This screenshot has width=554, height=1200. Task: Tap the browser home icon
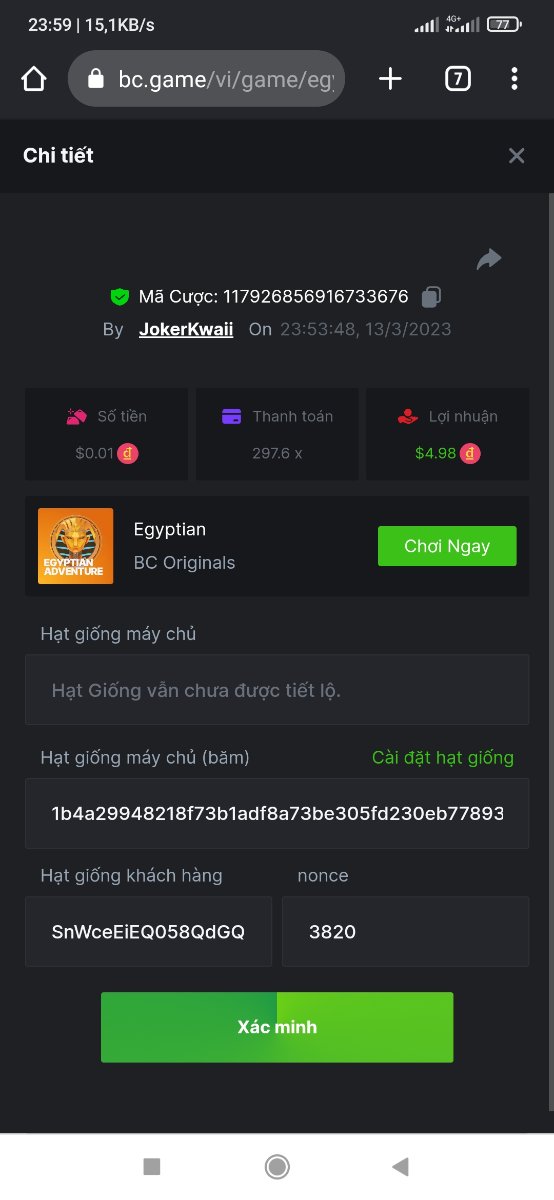pyautogui.click(x=34, y=79)
